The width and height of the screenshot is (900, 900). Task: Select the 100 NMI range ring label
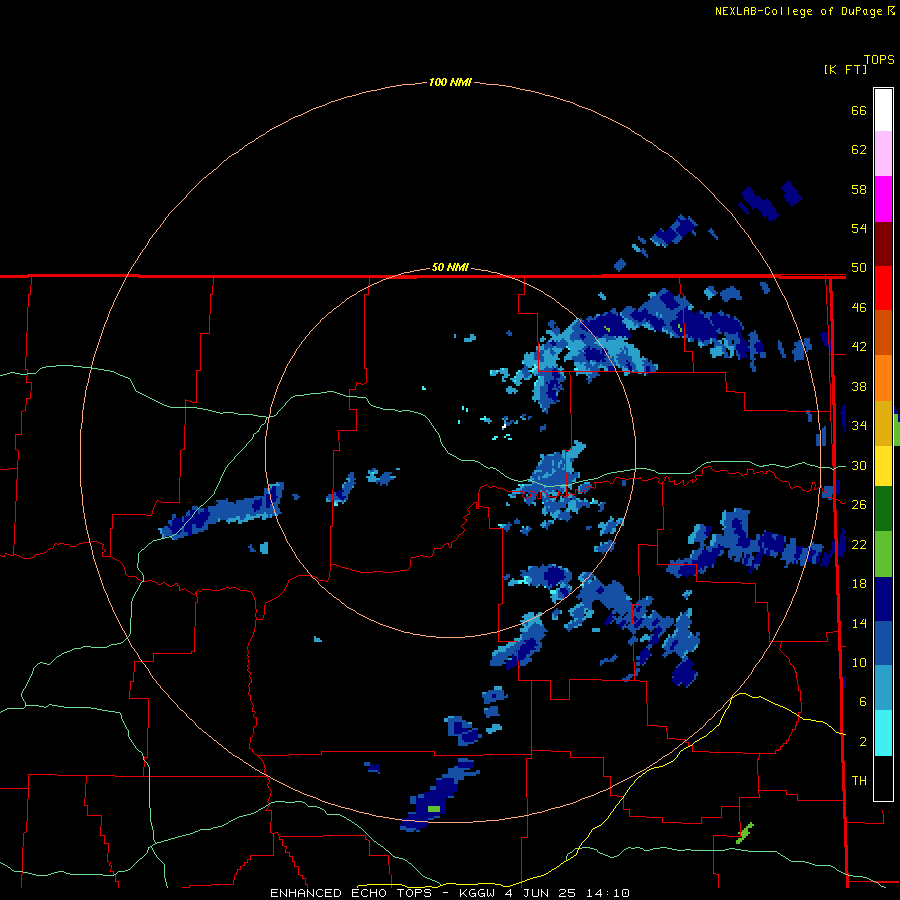coord(450,83)
